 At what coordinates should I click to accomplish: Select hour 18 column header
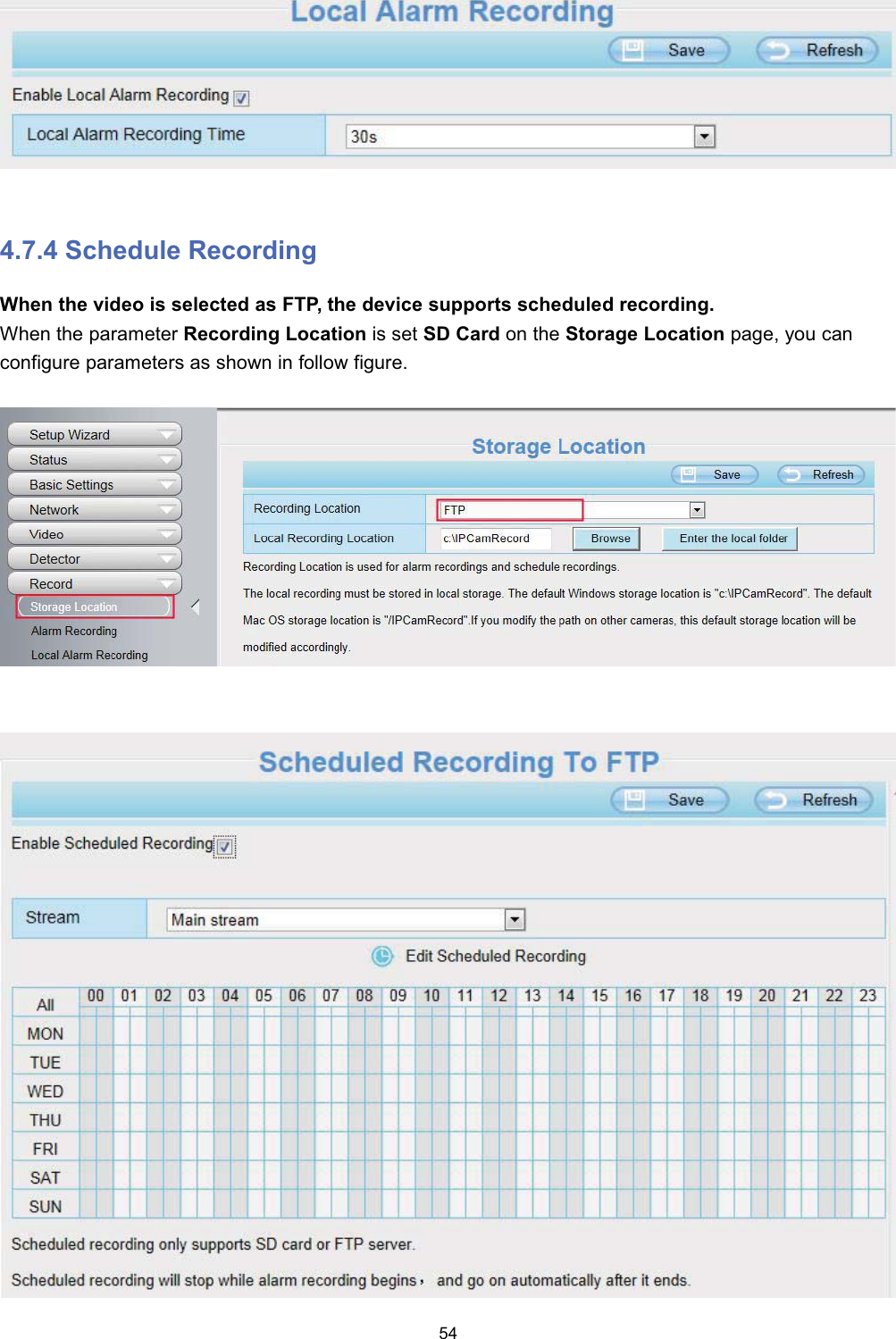[700, 995]
